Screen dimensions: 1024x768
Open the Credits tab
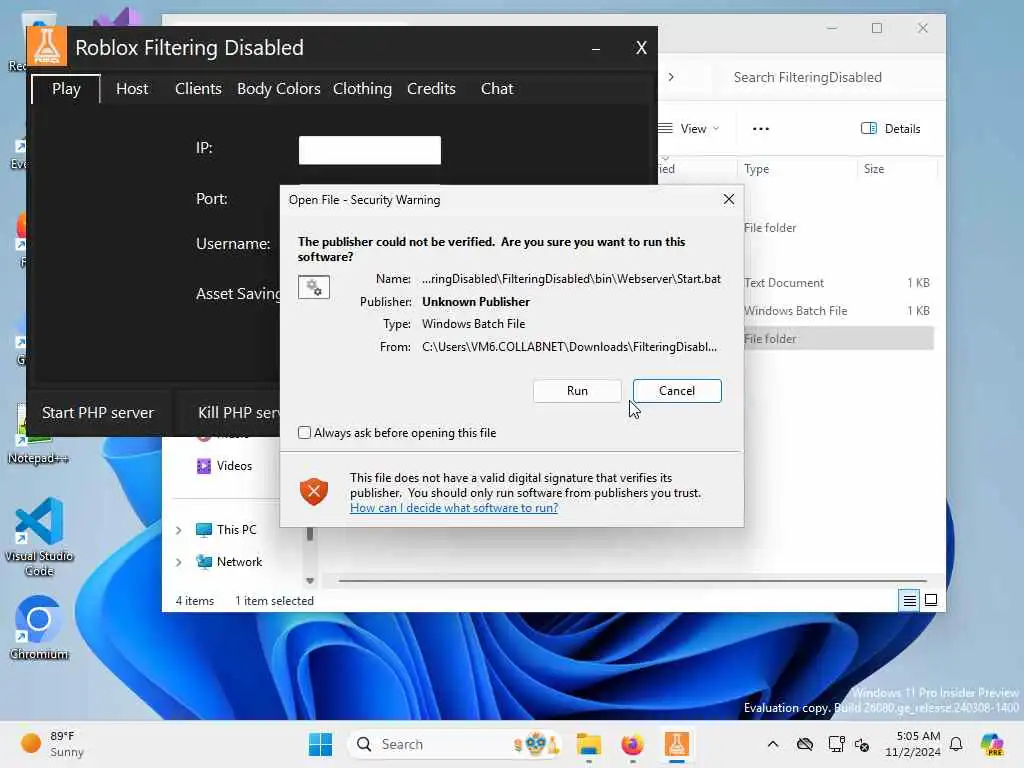[431, 89]
